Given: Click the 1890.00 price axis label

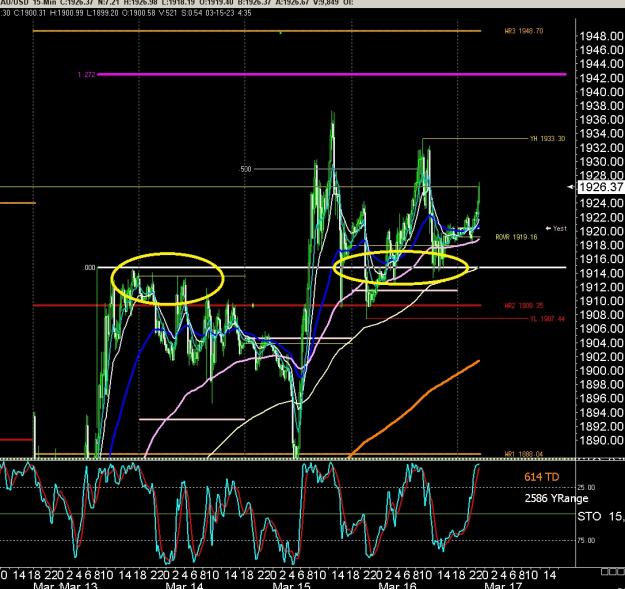Looking at the screenshot, I should click(601, 440).
